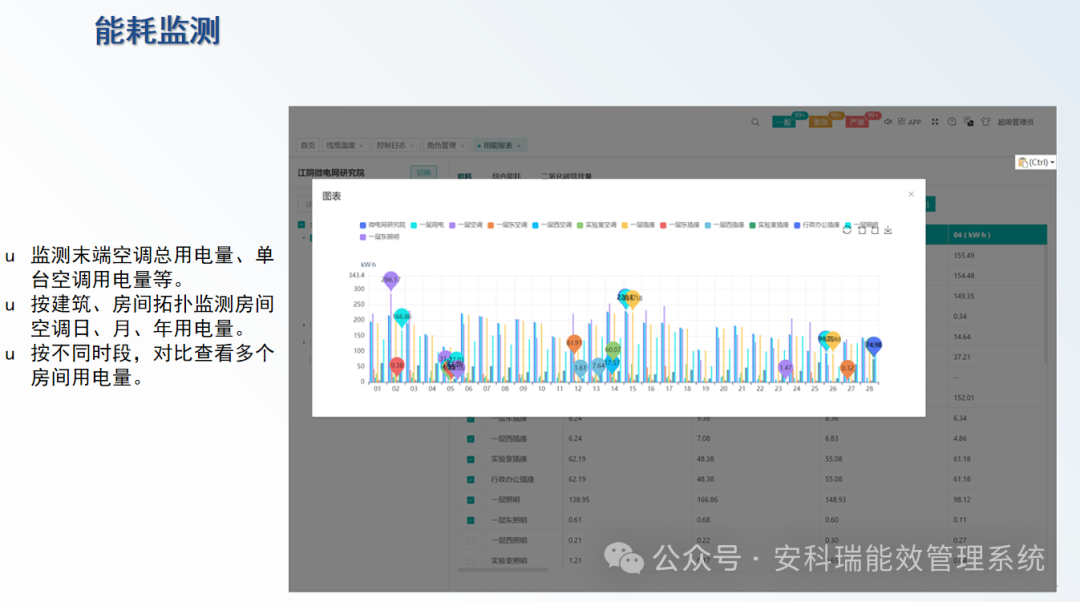This screenshot has height=602, width=1080.
Task: Toggle 一层用电 legend series
Action: click(x=427, y=225)
